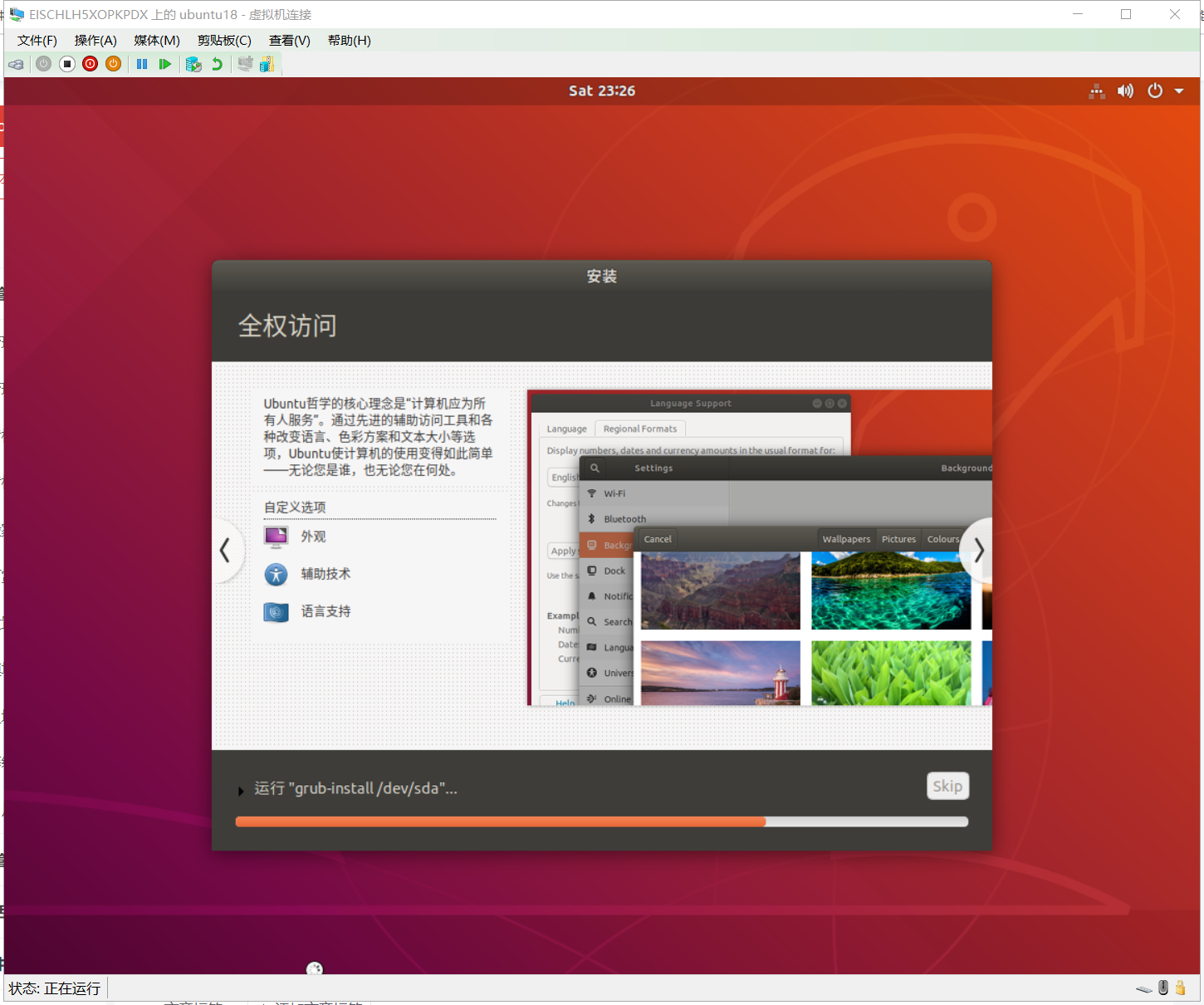Click the installation progress bar
This screenshot has width=1204, height=1005.
point(602,821)
